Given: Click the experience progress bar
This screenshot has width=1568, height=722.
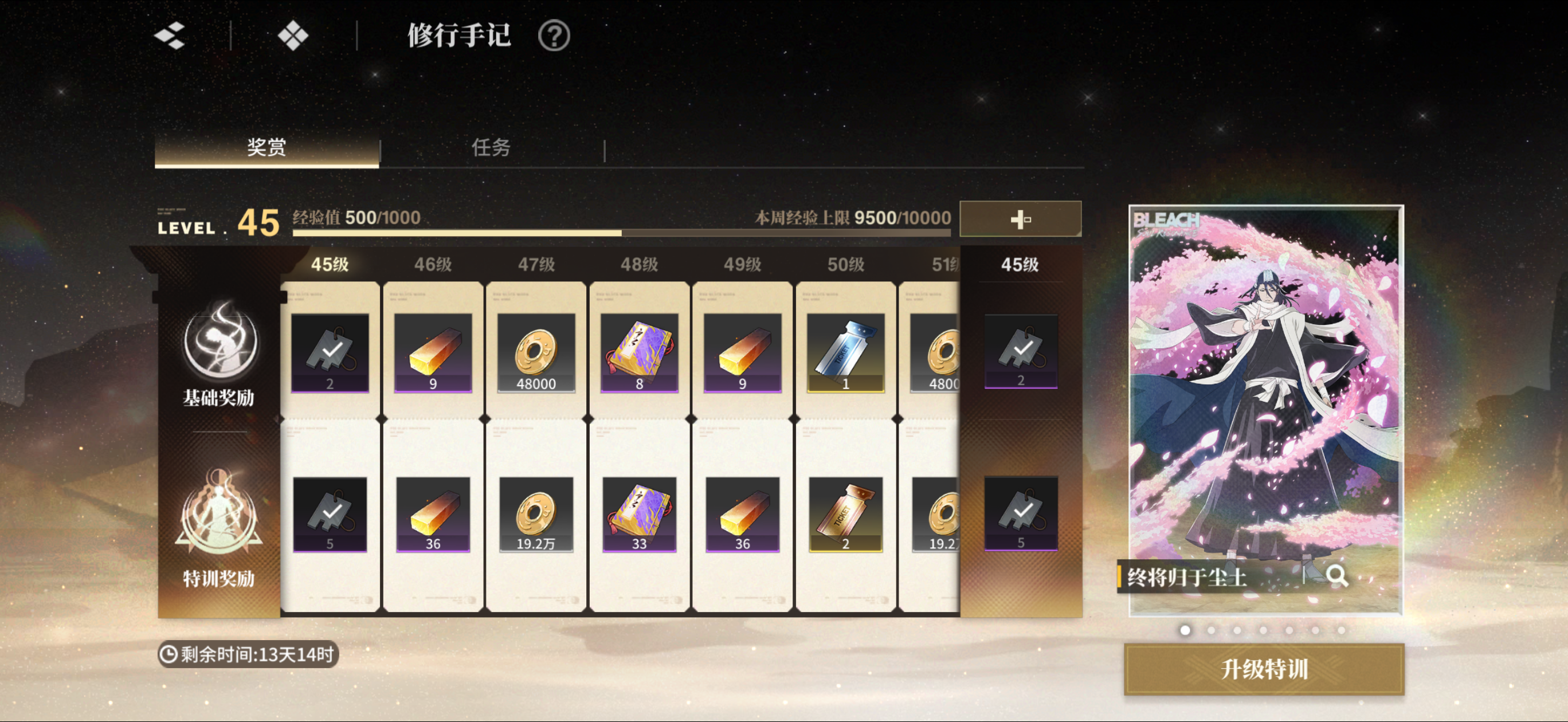Looking at the screenshot, I should pos(621,233).
